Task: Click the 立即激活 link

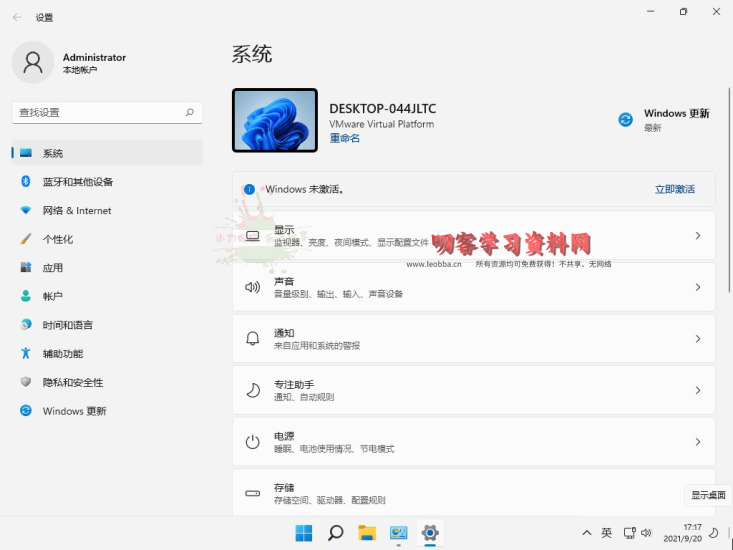Action: point(675,189)
